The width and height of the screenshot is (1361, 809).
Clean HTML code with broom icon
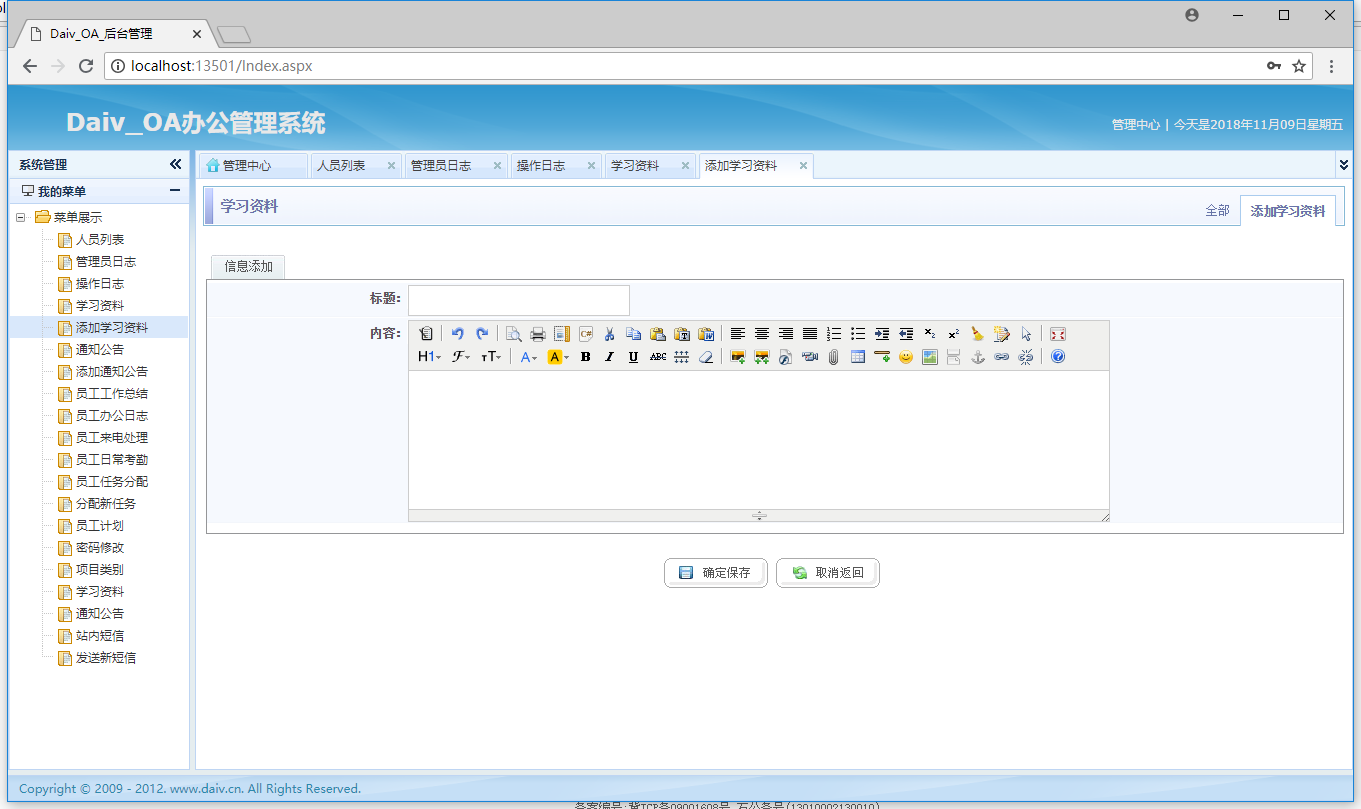[x=978, y=334]
